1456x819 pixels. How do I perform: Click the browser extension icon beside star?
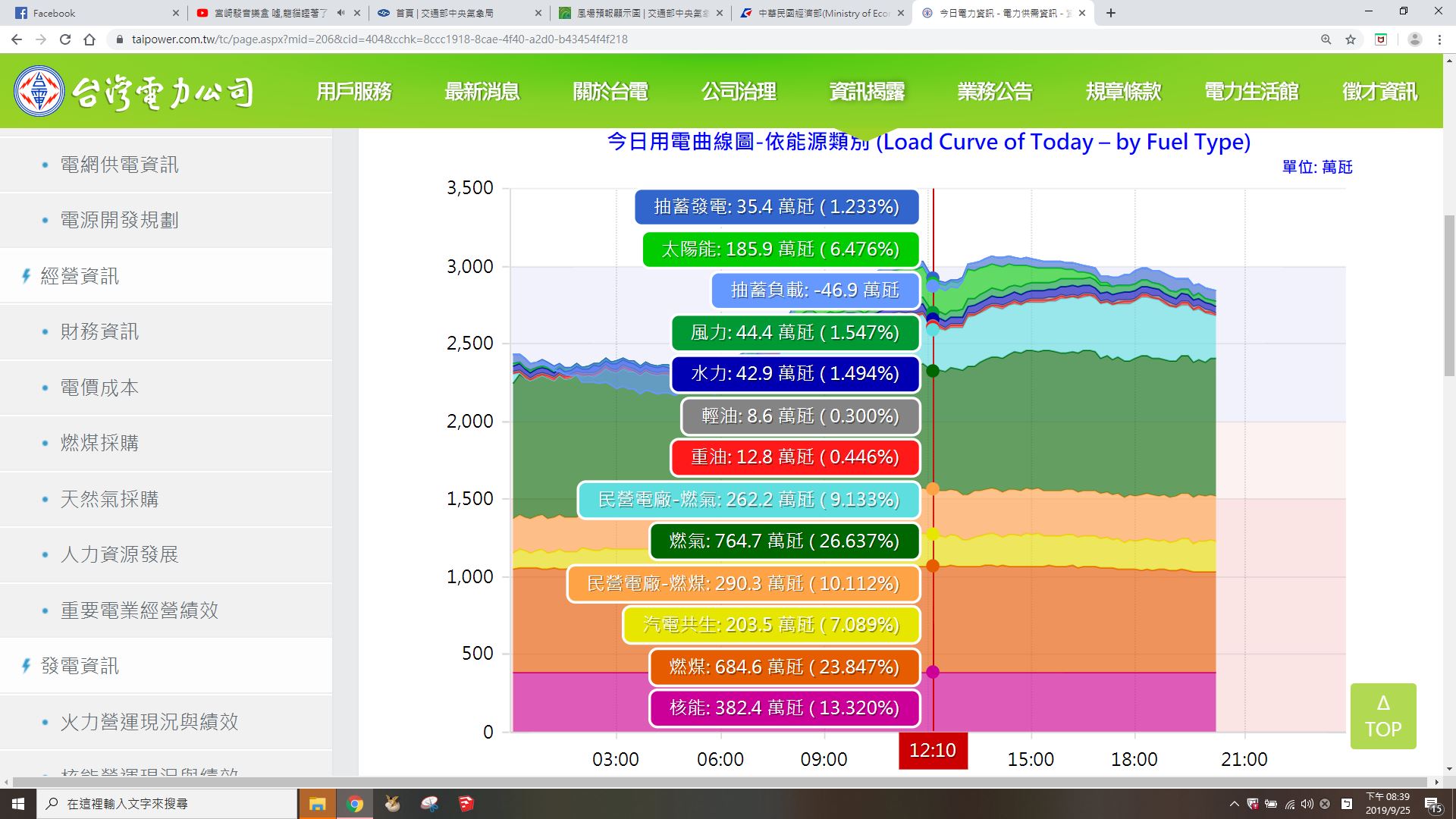coord(1381,39)
